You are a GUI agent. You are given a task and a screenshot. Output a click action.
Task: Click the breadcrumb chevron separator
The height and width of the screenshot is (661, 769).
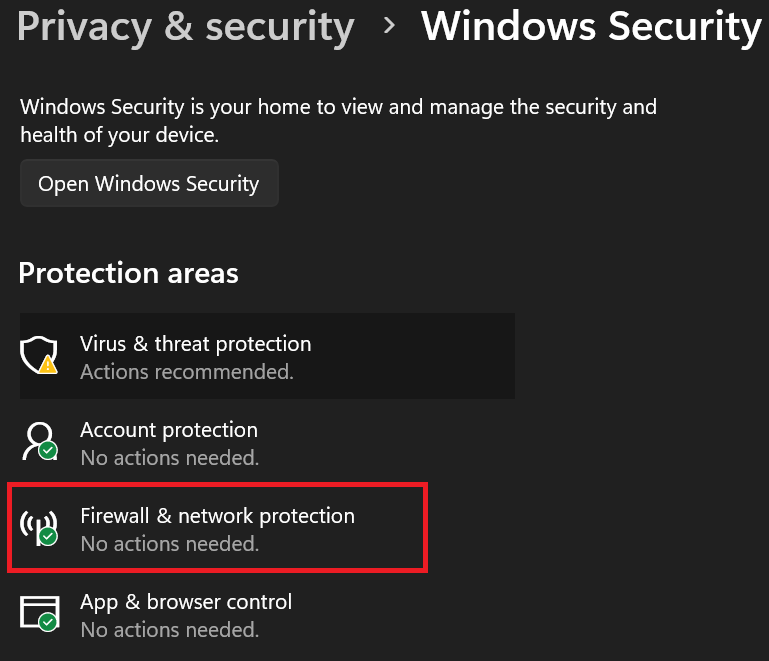pos(389,28)
